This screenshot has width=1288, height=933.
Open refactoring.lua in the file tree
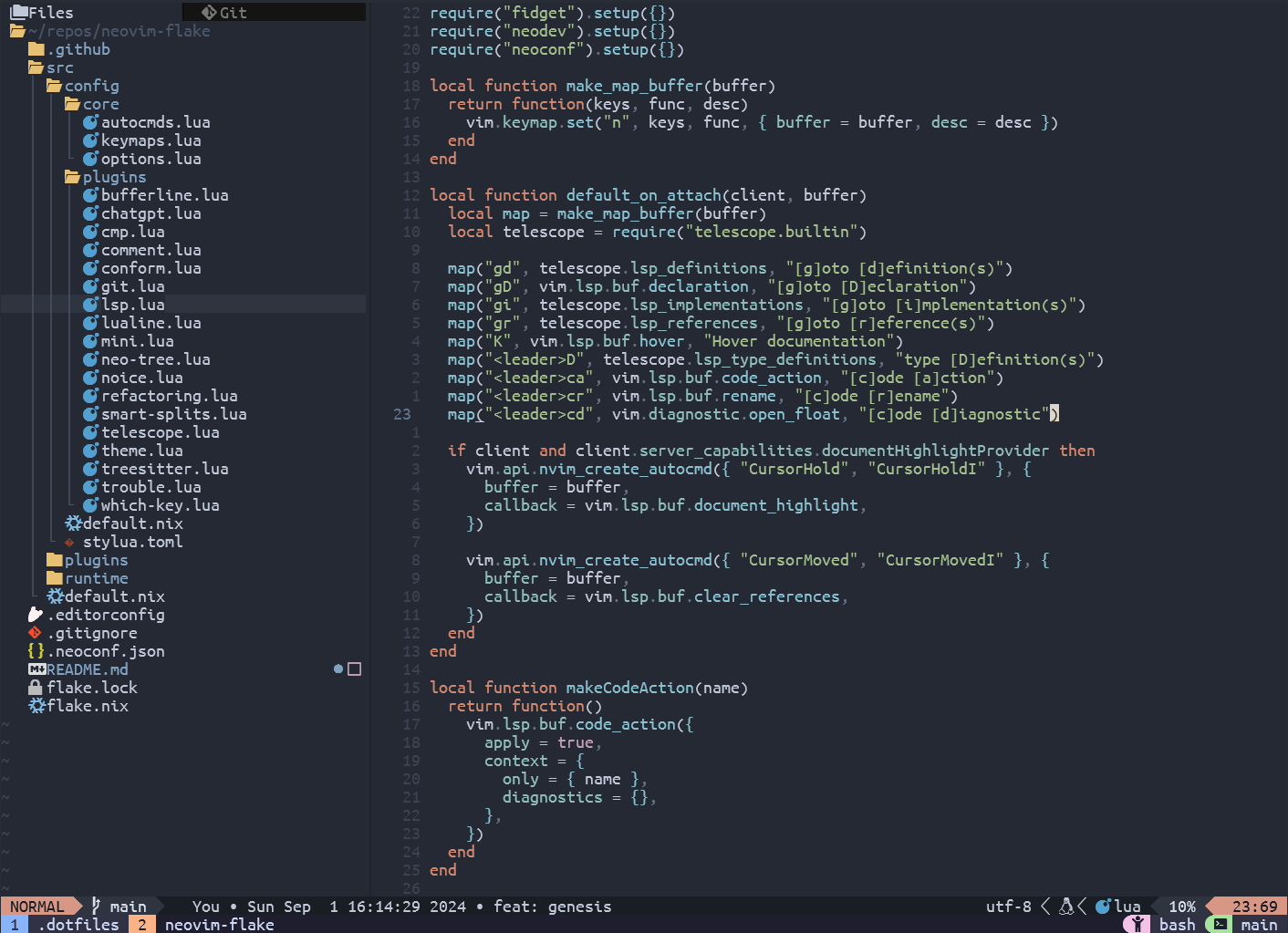[x=170, y=396]
